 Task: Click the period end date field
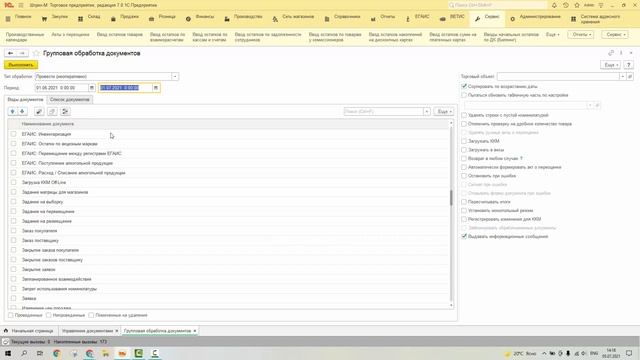[126, 88]
